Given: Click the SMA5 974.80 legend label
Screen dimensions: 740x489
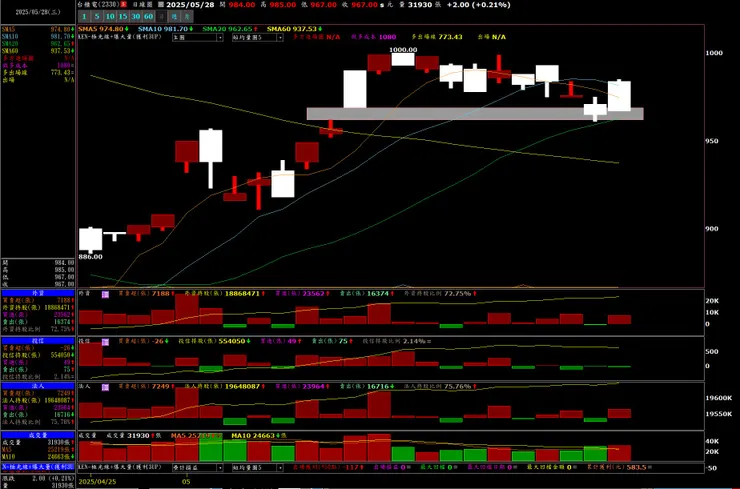Looking at the screenshot, I should pos(103,29).
